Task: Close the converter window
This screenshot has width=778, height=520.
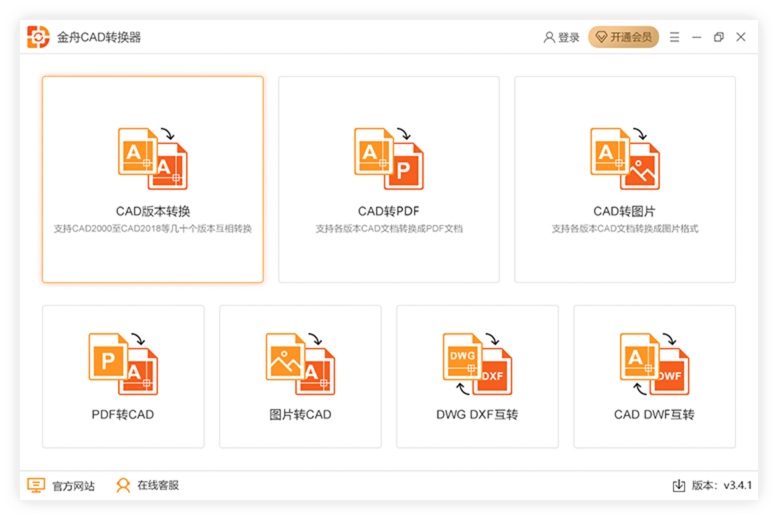Action: 741,37
